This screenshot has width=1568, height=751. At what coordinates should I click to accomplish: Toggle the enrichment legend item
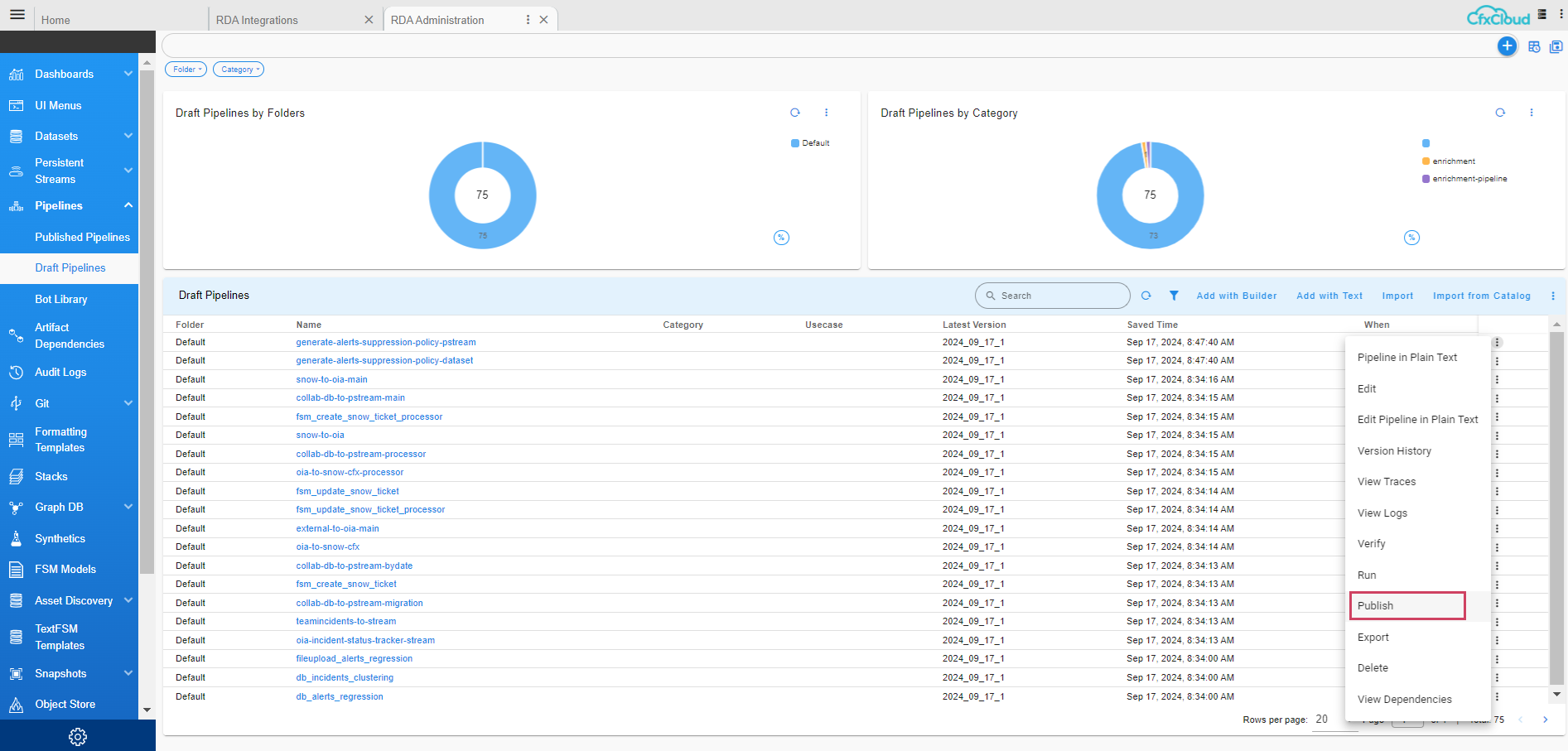pyautogui.click(x=1453, y=161)
